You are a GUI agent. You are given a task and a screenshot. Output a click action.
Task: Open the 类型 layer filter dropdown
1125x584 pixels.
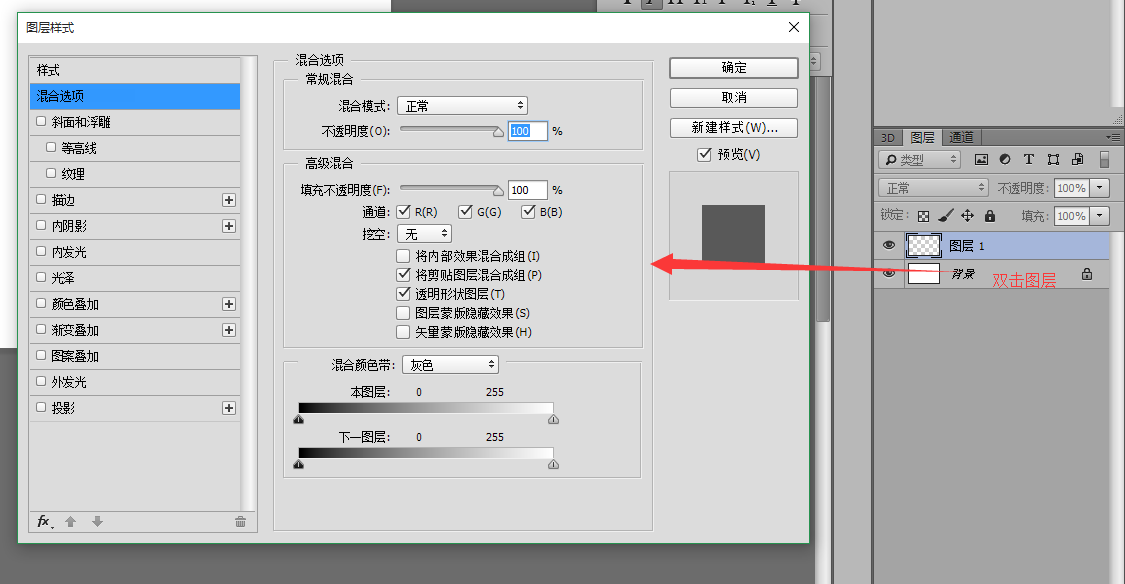coord(919,159)
